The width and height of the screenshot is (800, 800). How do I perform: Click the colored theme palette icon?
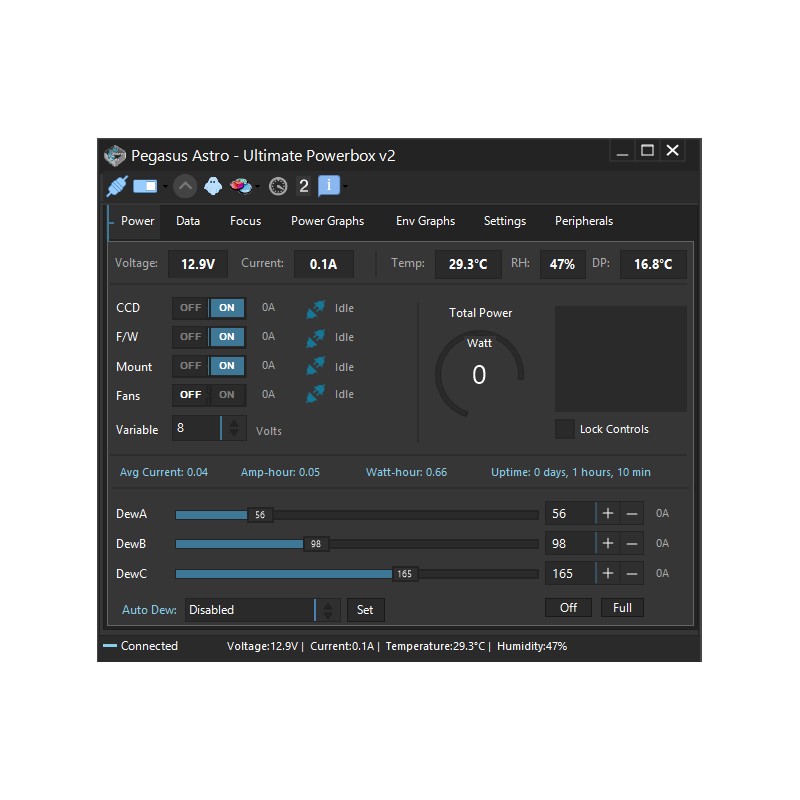coord(240,186)
